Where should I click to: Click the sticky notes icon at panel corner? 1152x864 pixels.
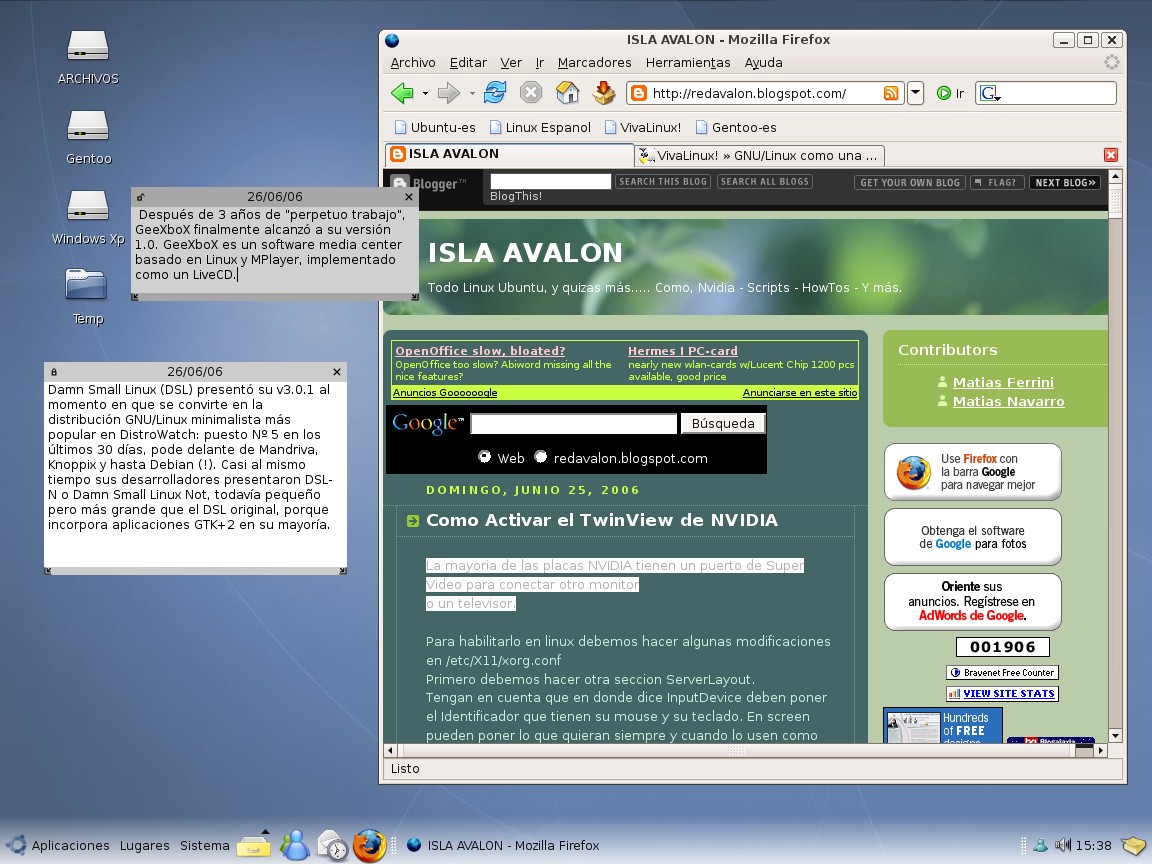pos(1133,846)
